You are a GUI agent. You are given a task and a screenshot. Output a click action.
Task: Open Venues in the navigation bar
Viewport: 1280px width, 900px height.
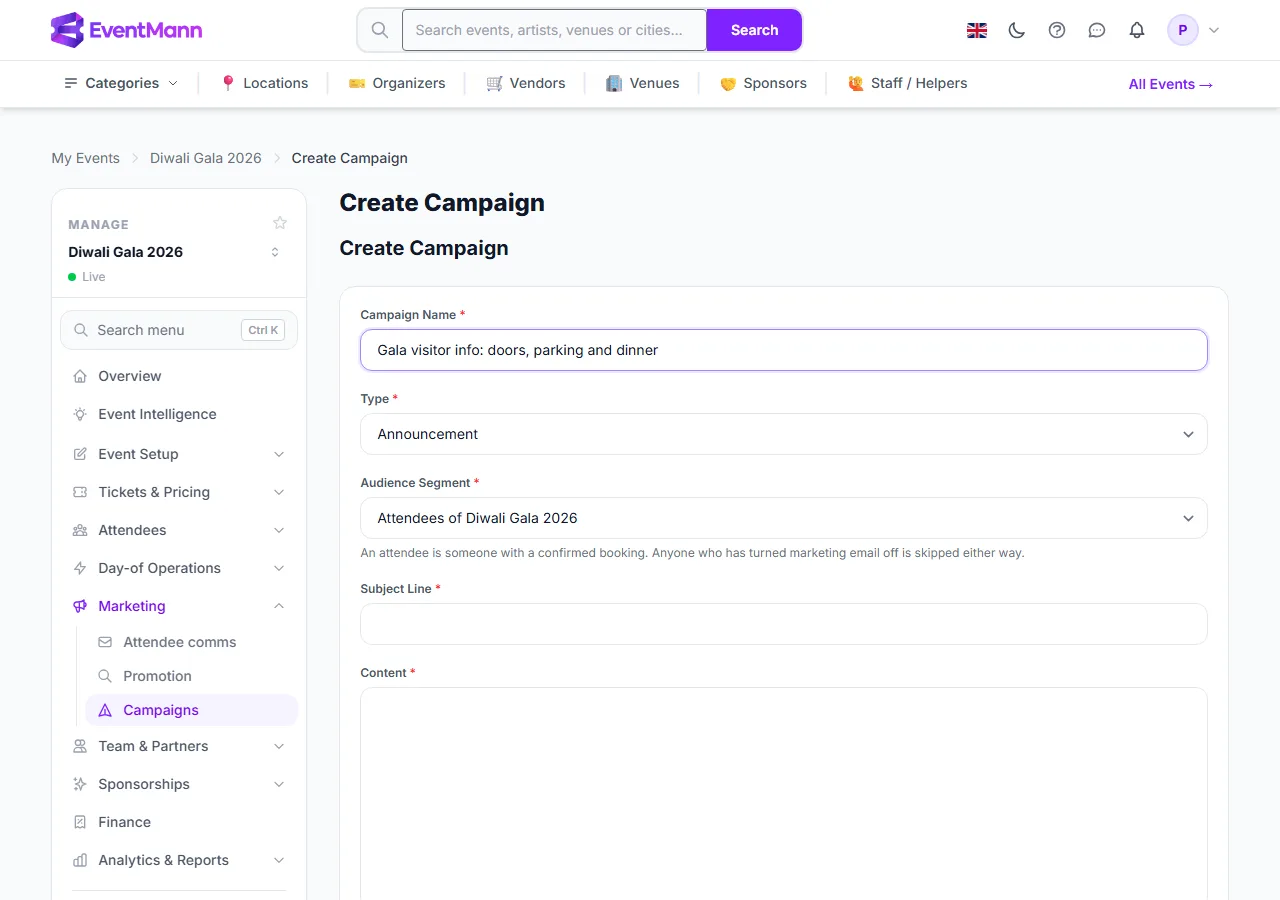coord(643,83)
